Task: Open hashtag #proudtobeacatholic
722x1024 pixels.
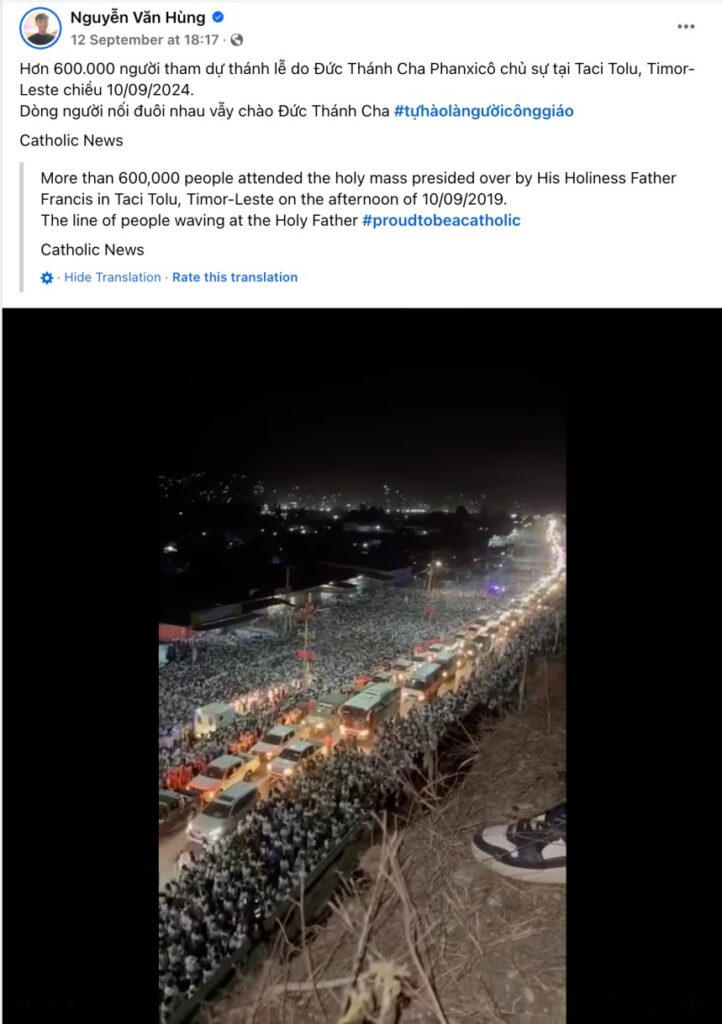Action: pyautogui.click(x=441, y=221)
